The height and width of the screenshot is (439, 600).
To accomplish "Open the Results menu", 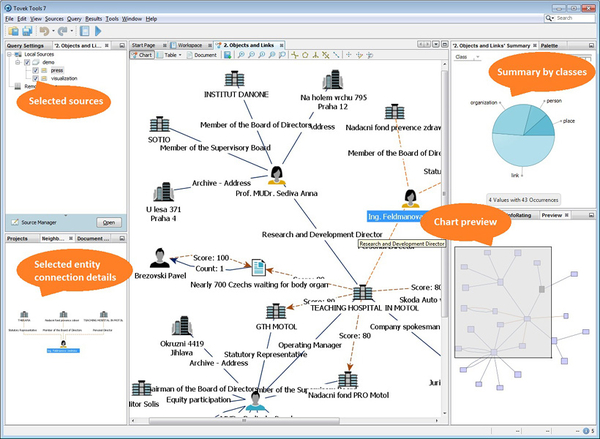I will pyautogui.click(x=93, y=19).
